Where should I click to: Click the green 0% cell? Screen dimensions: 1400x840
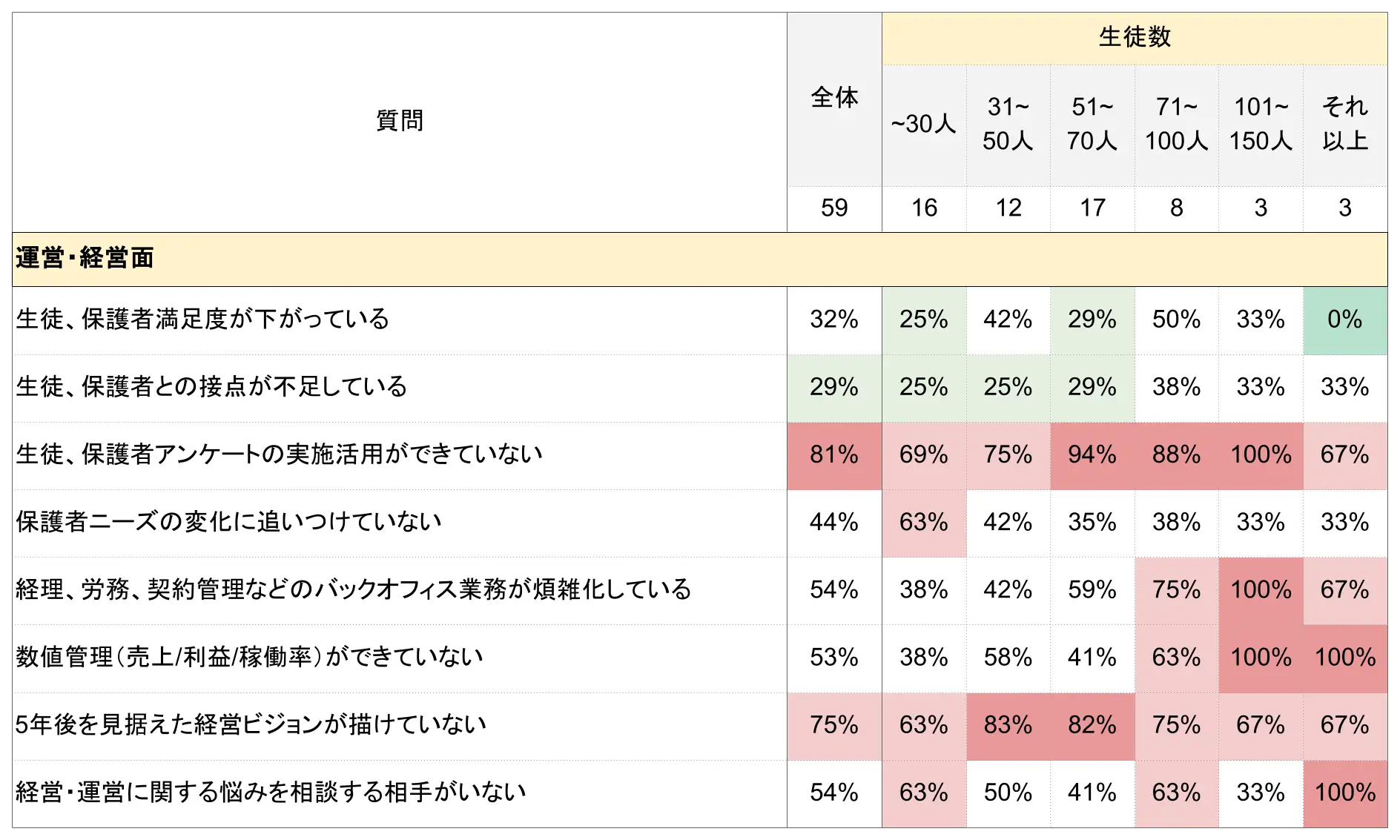(x=1345, y=320)
